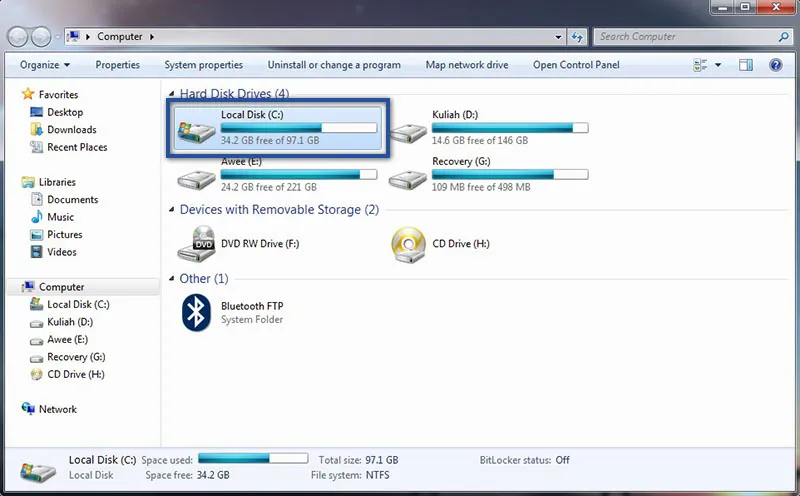800x496 pixels.
Task: Click the Favorites star icon
Action: click(28, 94)
